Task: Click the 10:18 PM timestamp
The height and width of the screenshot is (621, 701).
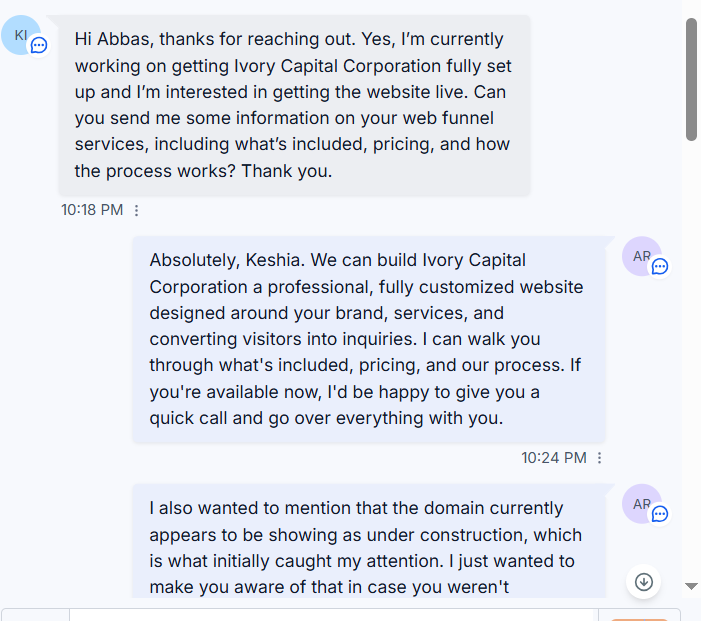Action: [92, 210]
